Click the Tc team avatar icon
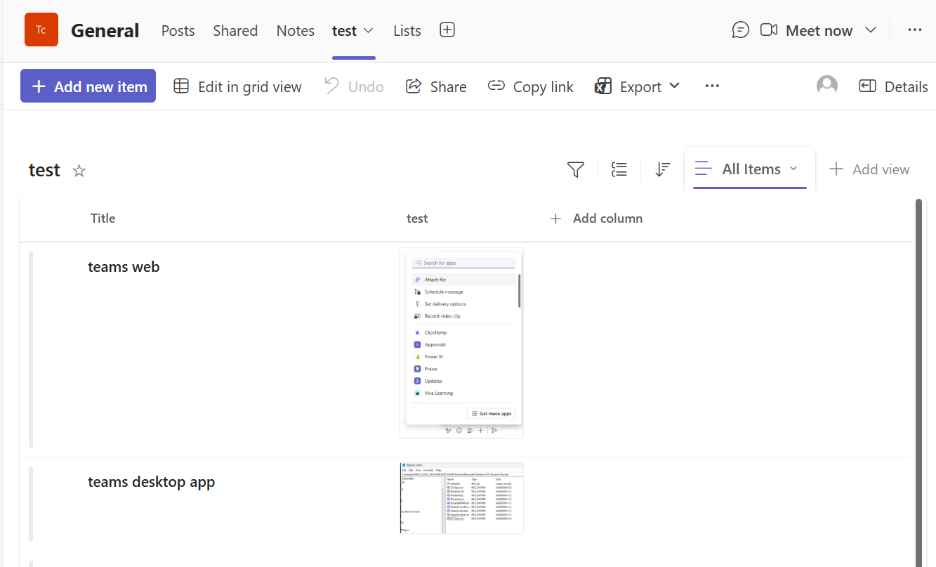 coord(41,30)
